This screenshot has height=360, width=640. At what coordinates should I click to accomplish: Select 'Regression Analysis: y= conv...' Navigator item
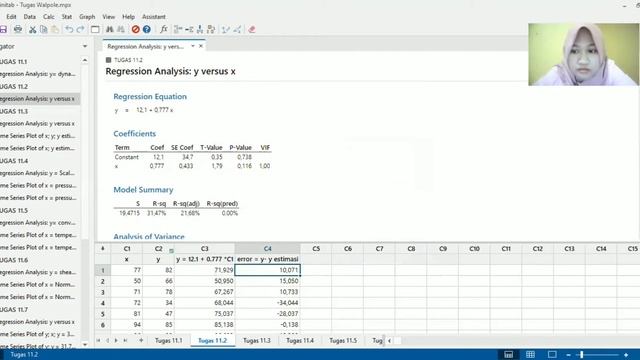(x=38, y=222)
